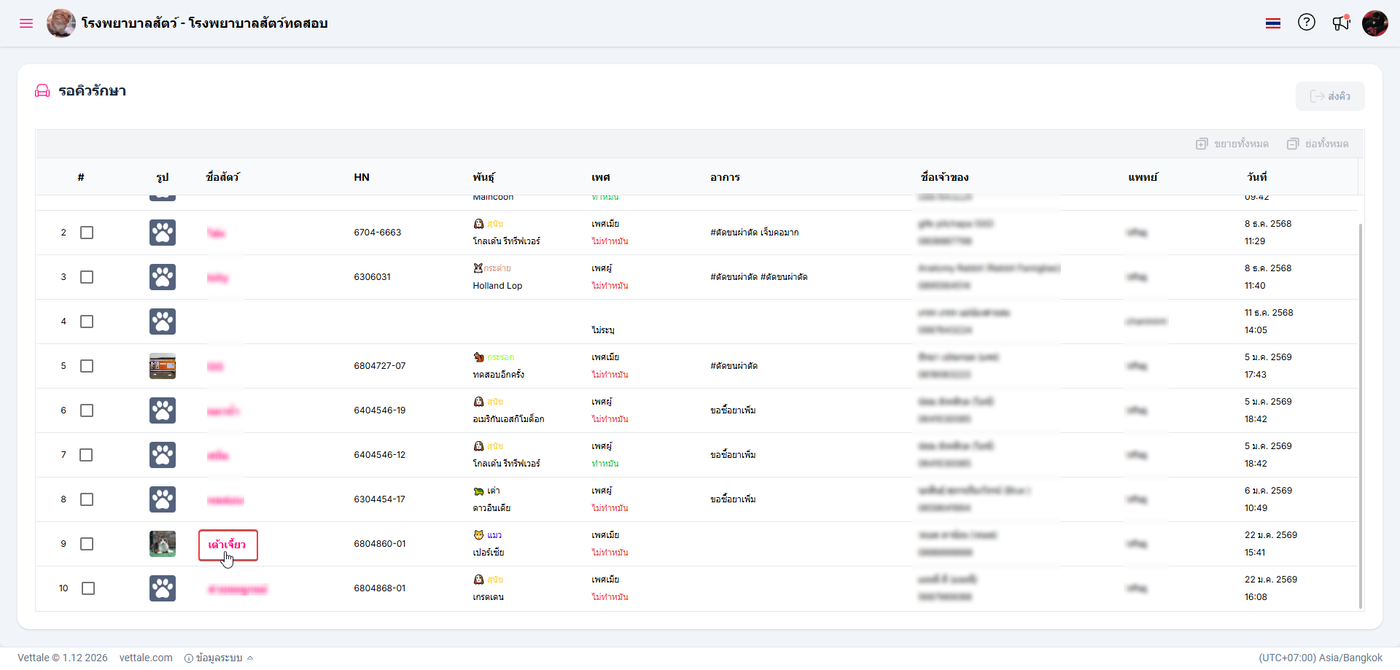This screenshot has height=670, width=1400.
Task: Tick the checkbox for row 6
Action: pos(87,410)
